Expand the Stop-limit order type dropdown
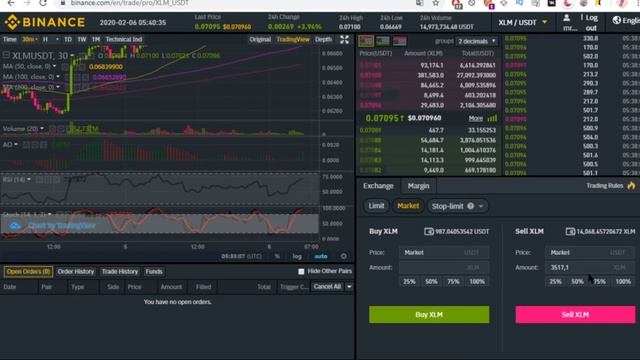 (481, 206)
